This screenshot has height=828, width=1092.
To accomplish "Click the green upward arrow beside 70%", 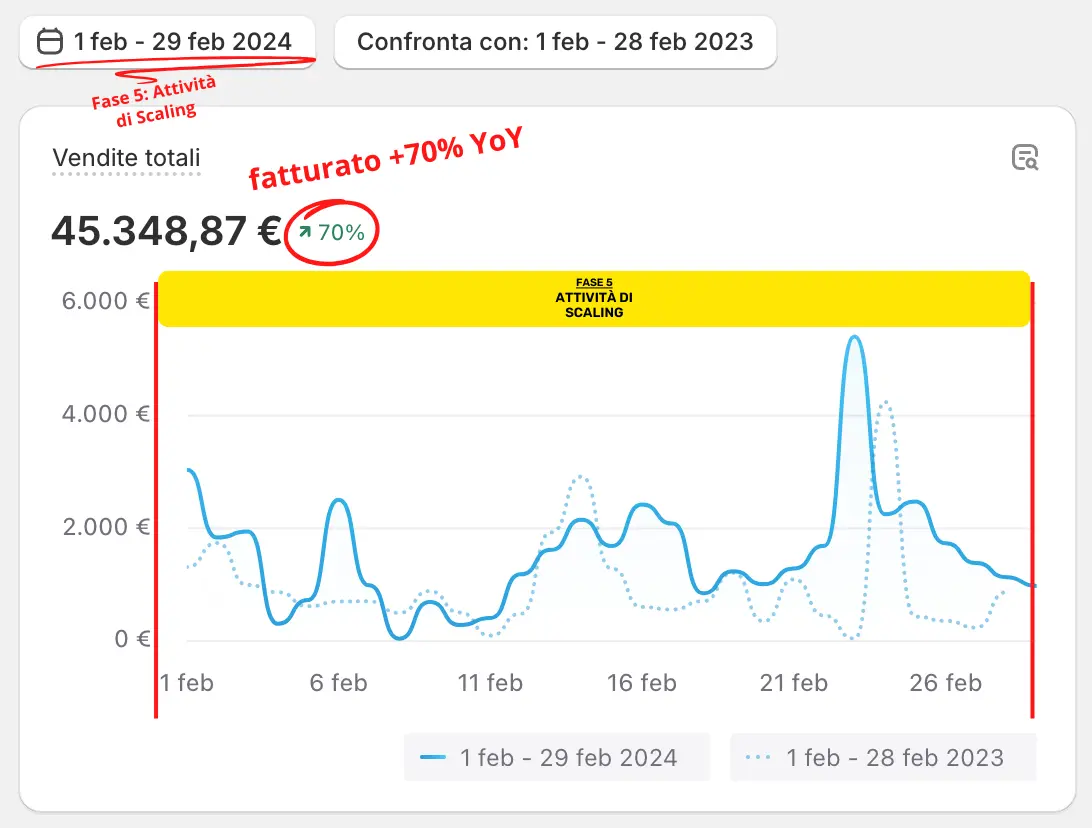I will click(303, 232).
